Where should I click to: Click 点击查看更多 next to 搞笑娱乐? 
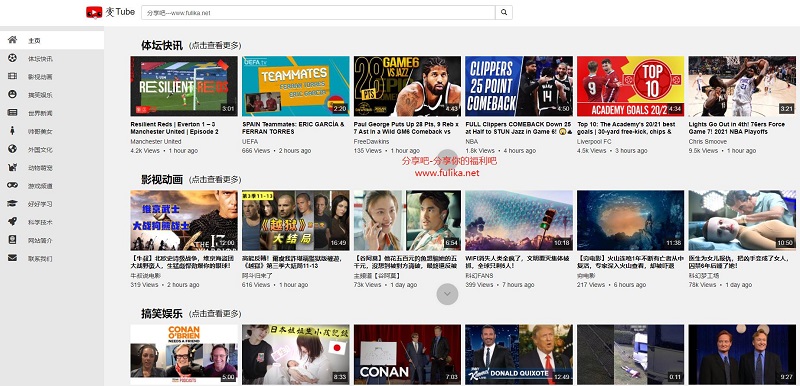(215, 314)
